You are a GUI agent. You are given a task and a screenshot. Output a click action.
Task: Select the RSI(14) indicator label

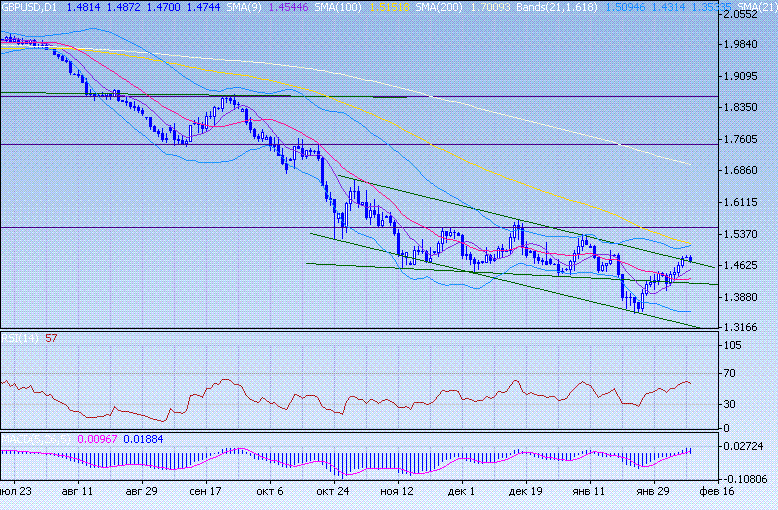click(20, 338)
